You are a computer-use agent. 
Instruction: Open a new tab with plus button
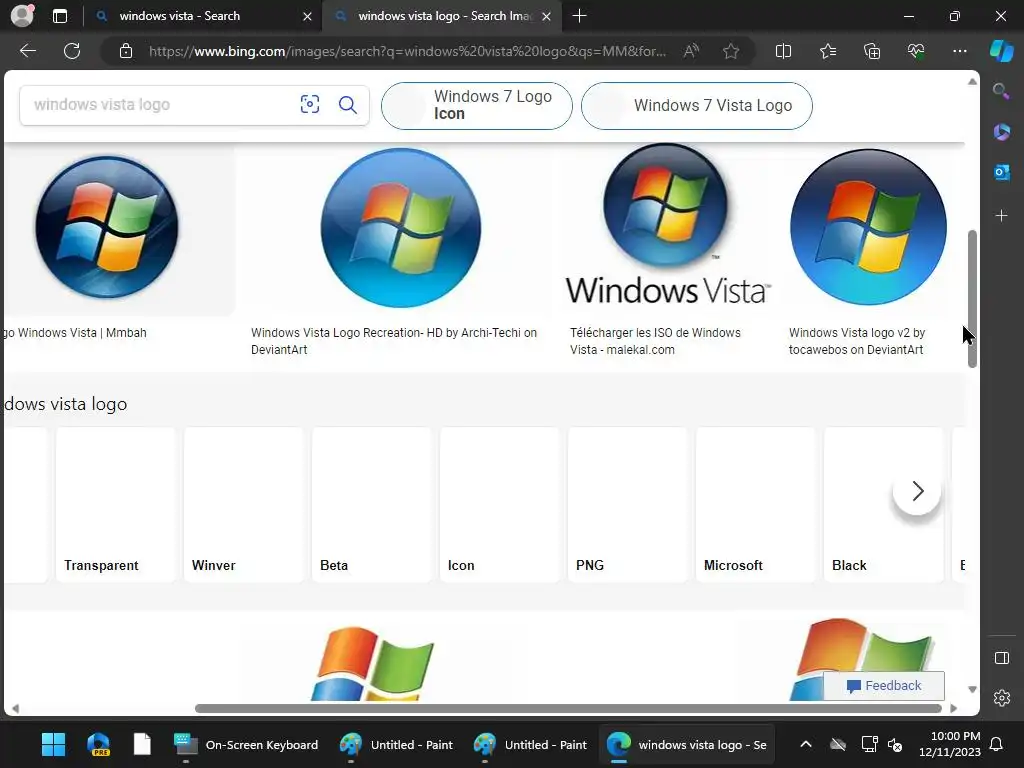[x=579, y=16]
